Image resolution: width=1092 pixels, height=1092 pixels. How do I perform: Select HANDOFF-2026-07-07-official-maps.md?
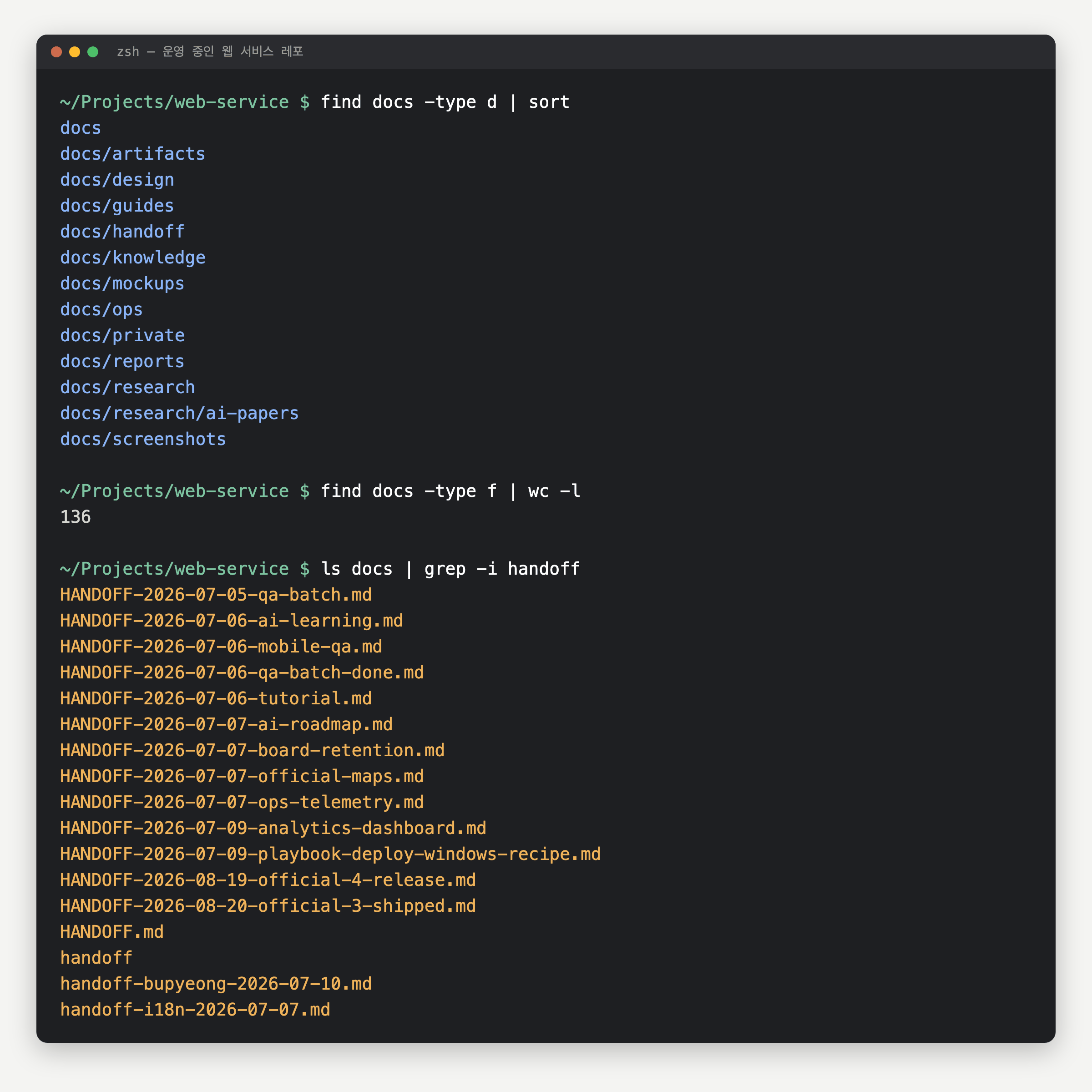point(242,777)
